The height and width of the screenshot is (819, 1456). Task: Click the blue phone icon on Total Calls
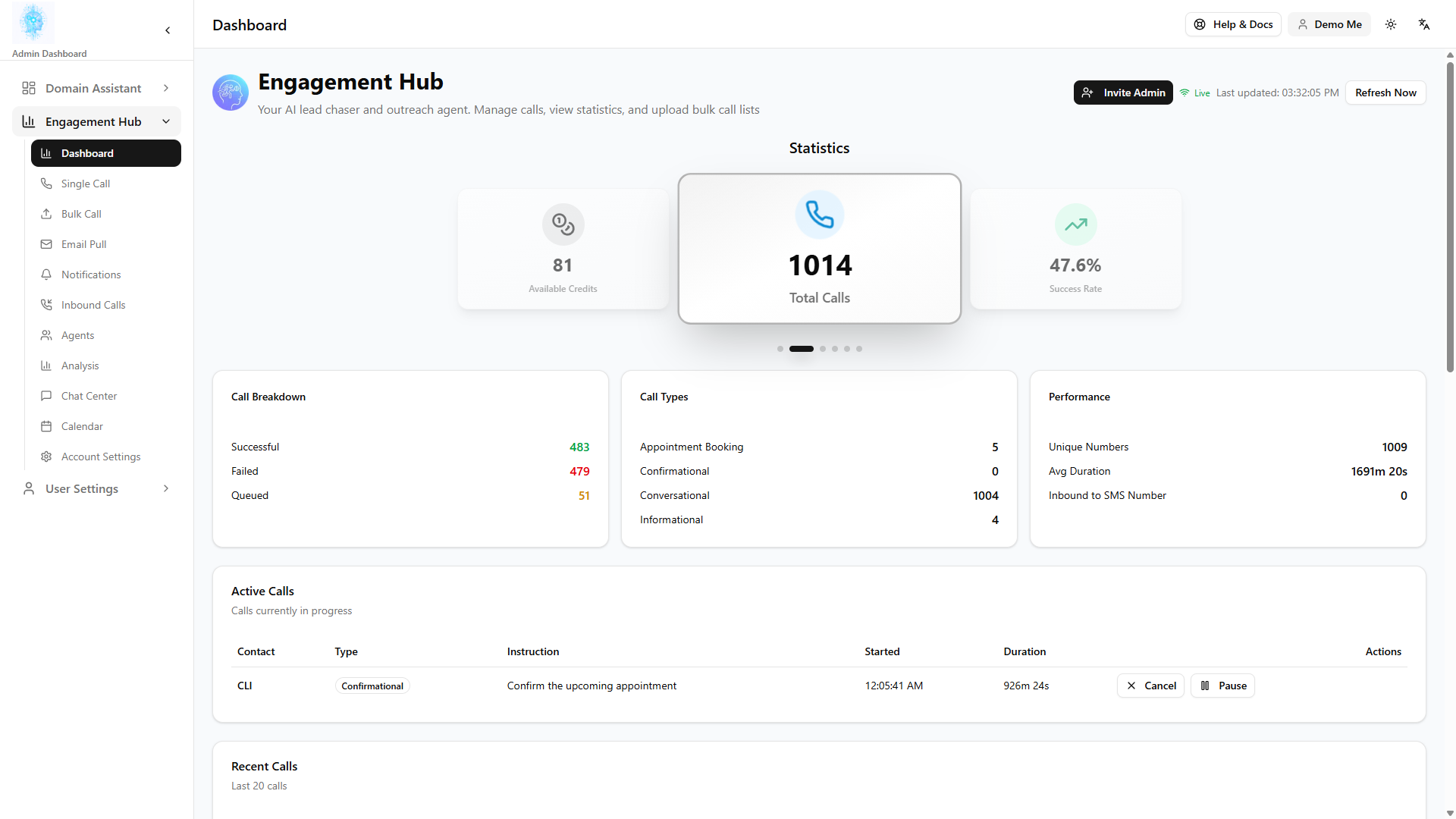click(820, 215)
